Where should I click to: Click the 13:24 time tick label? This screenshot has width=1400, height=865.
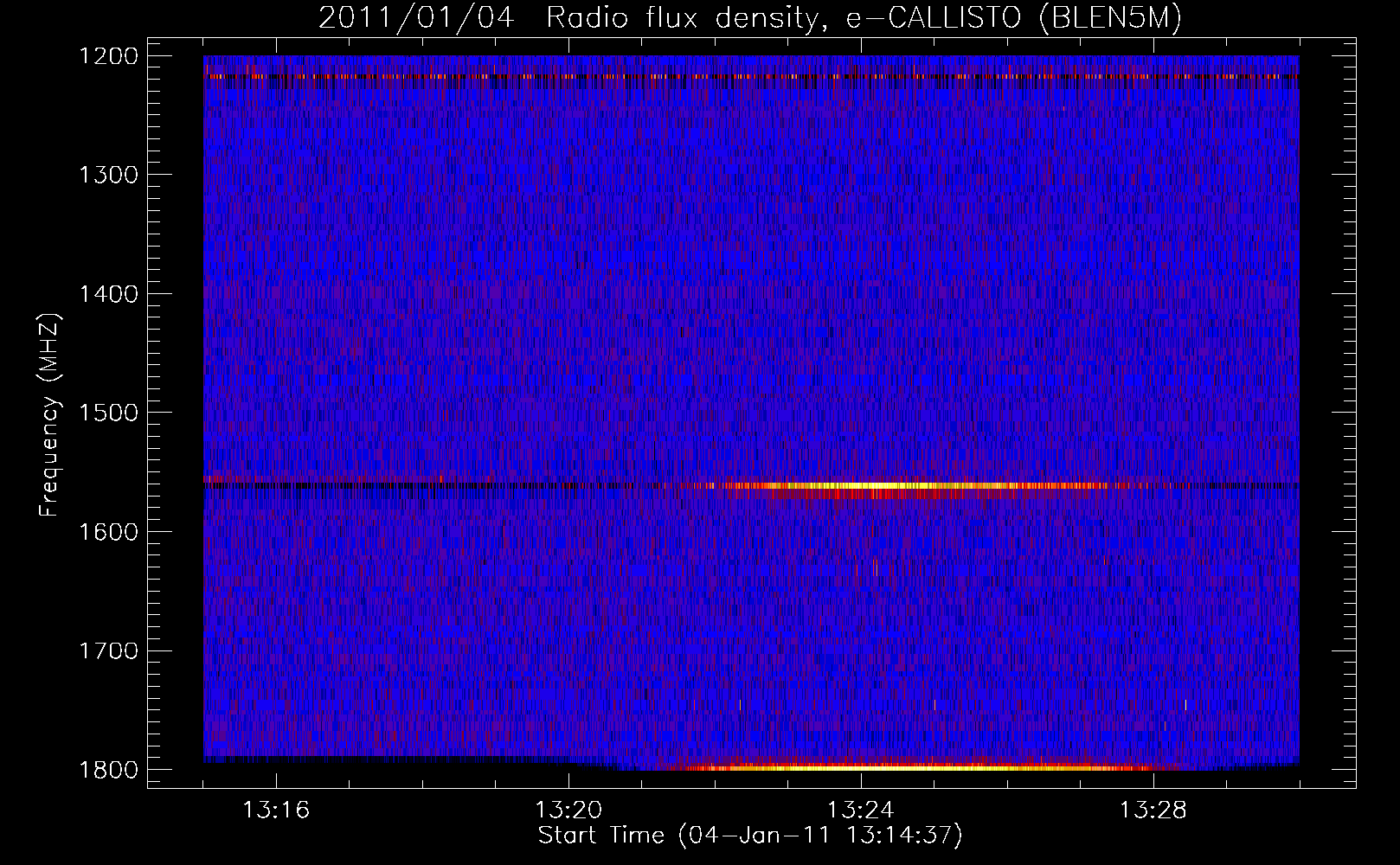861,811
